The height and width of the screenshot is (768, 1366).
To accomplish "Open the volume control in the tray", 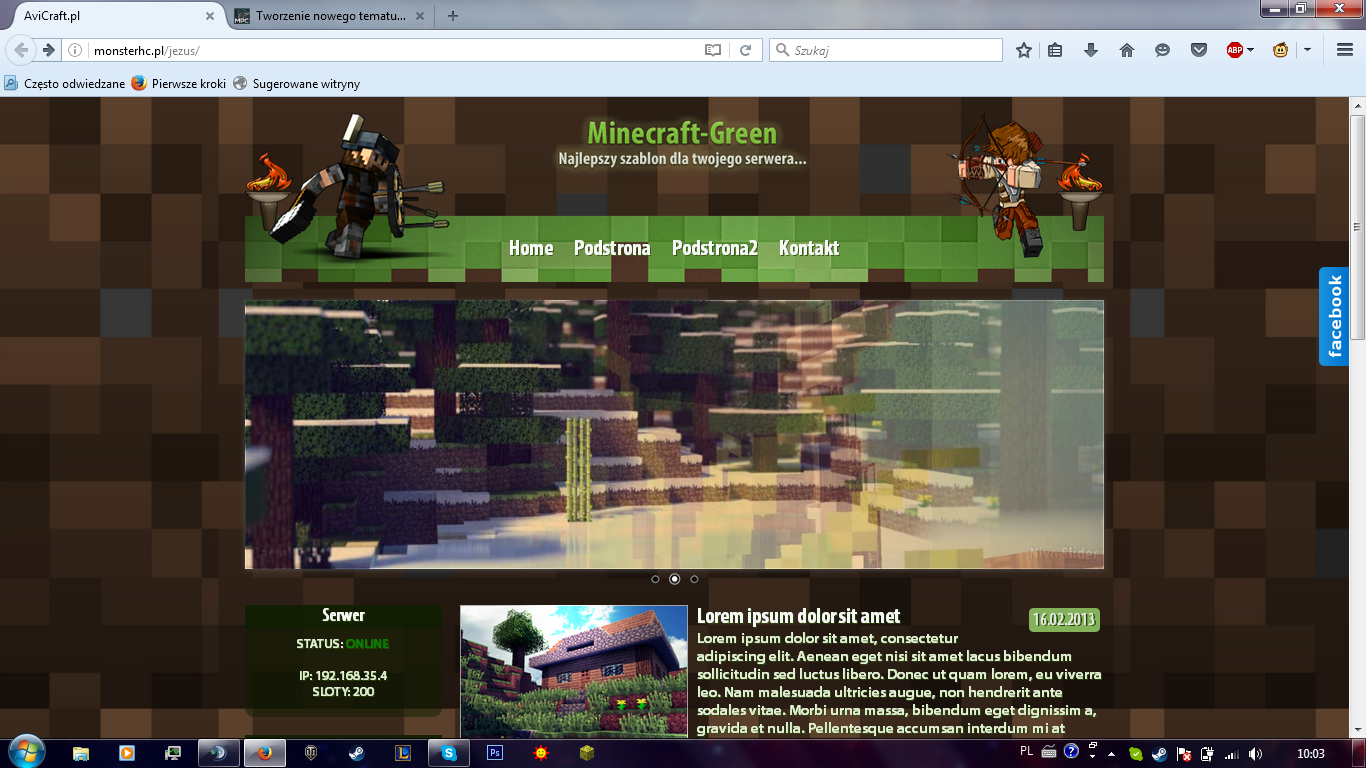I will point(1255,754).
